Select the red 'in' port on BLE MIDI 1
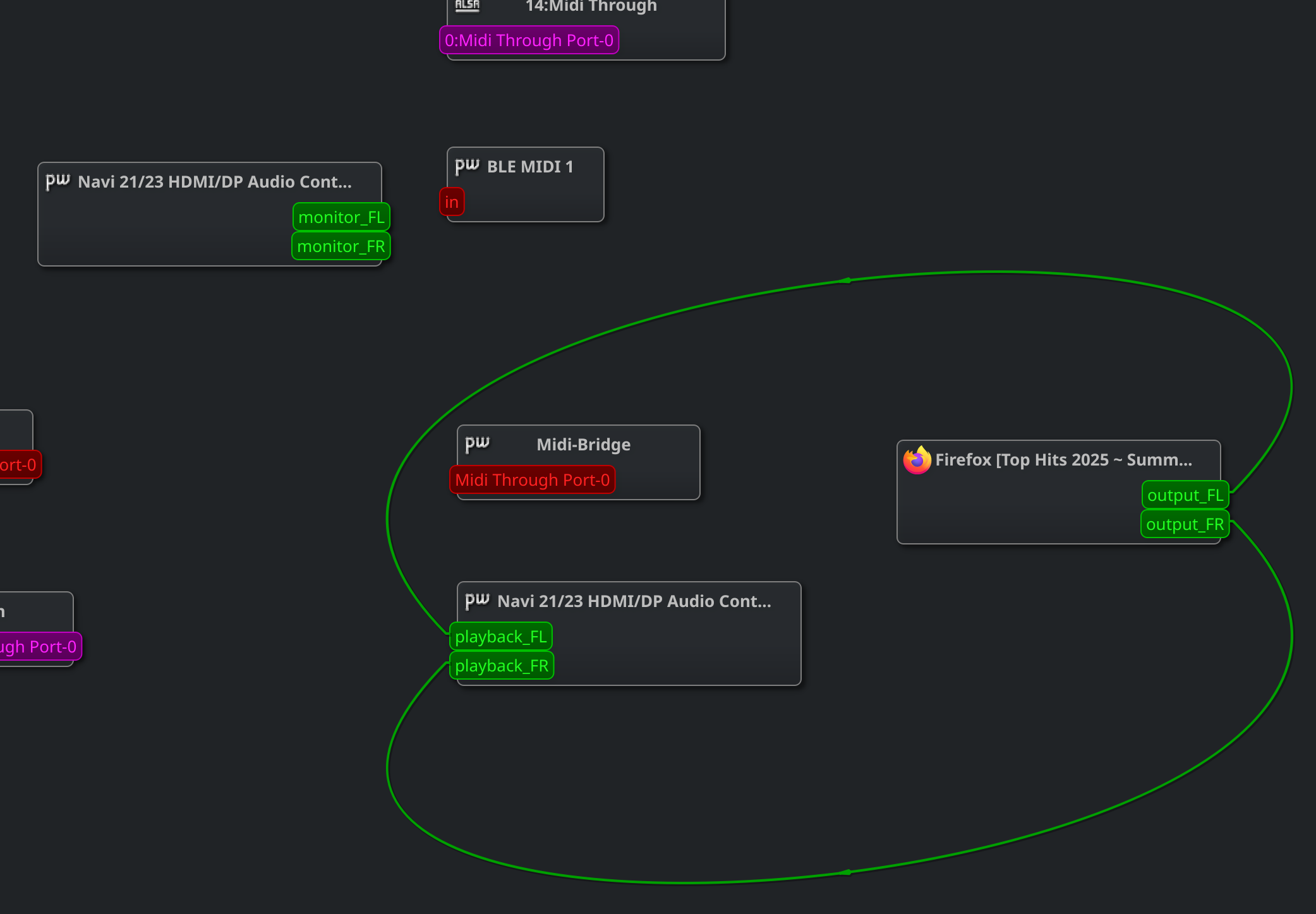The image size is (1316, 914). point(452,202)
